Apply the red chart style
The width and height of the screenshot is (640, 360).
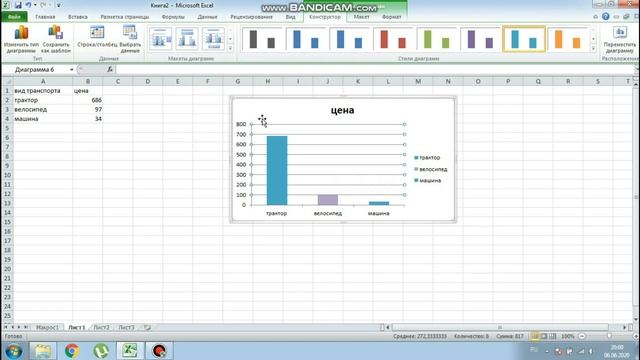393,39
